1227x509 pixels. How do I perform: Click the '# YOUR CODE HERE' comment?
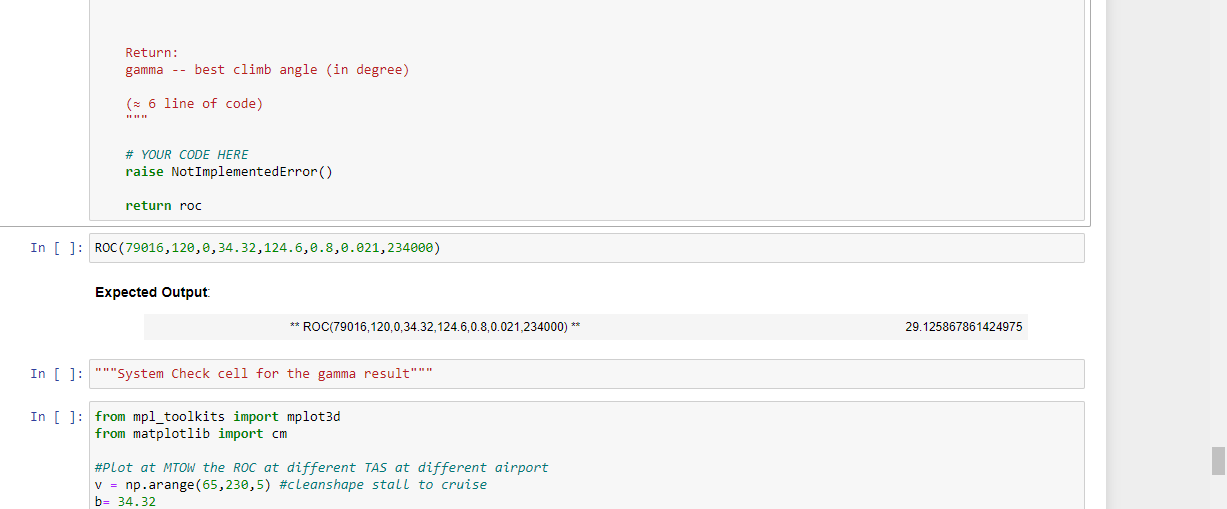(x=187, y=155)
